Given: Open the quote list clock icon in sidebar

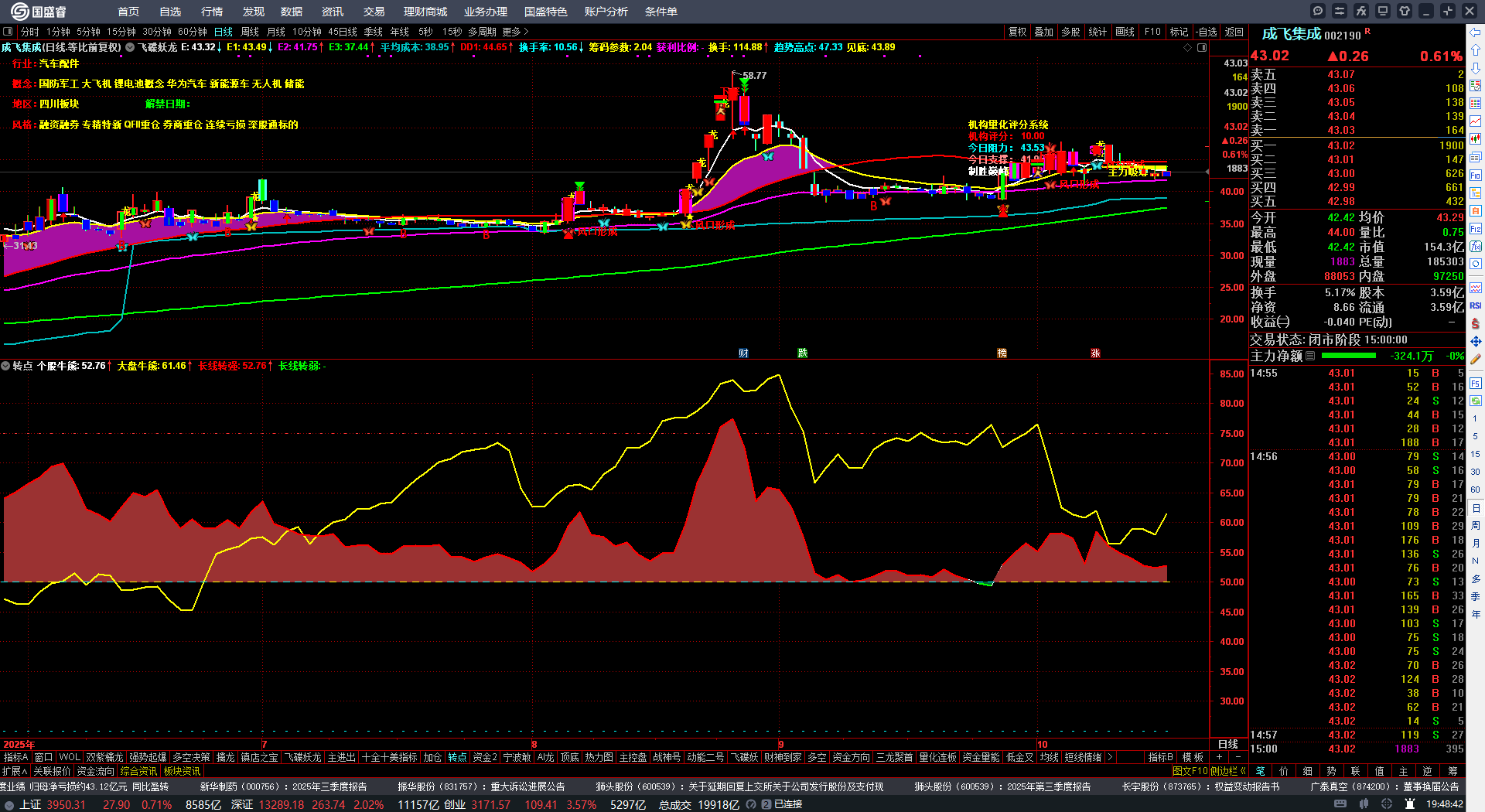Looking at the screenshot, I should 1476,85.
